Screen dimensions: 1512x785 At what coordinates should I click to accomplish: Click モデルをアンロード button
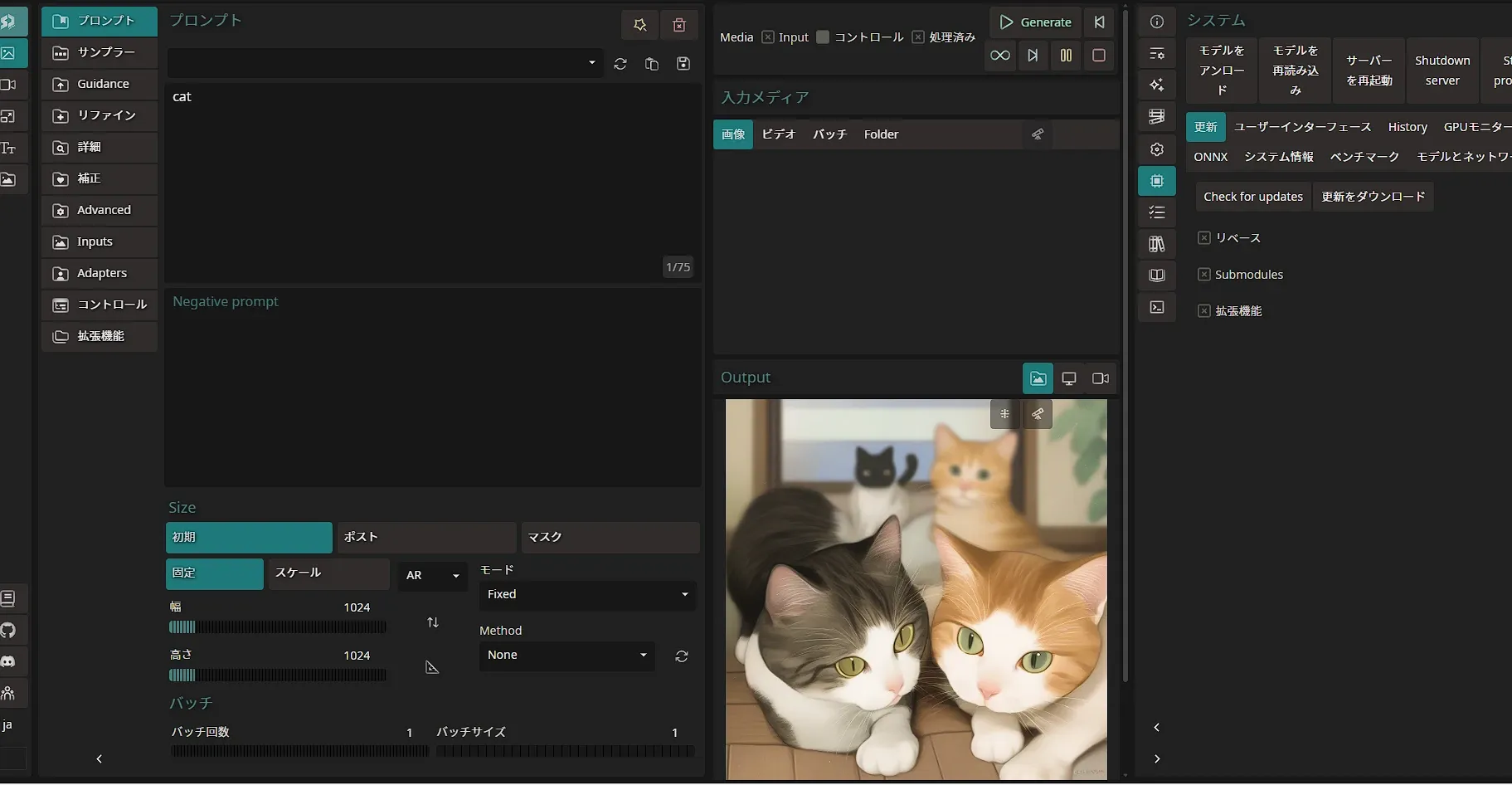[x=1222, y=71]
